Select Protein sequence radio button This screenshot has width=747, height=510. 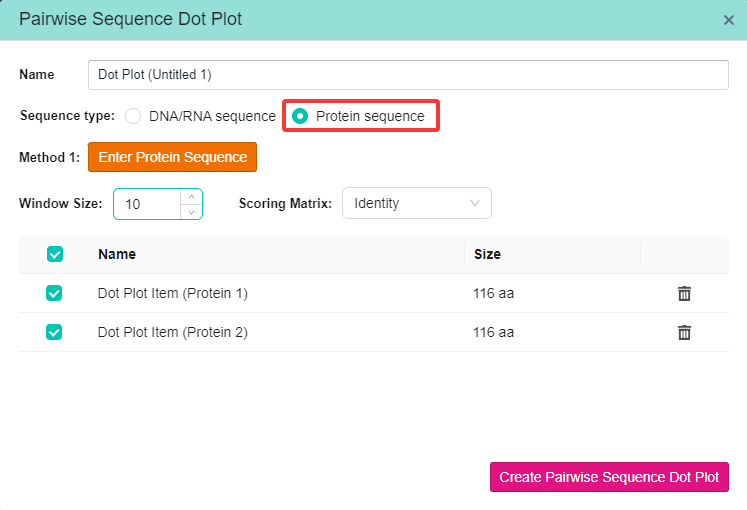(x=300, y=116)
